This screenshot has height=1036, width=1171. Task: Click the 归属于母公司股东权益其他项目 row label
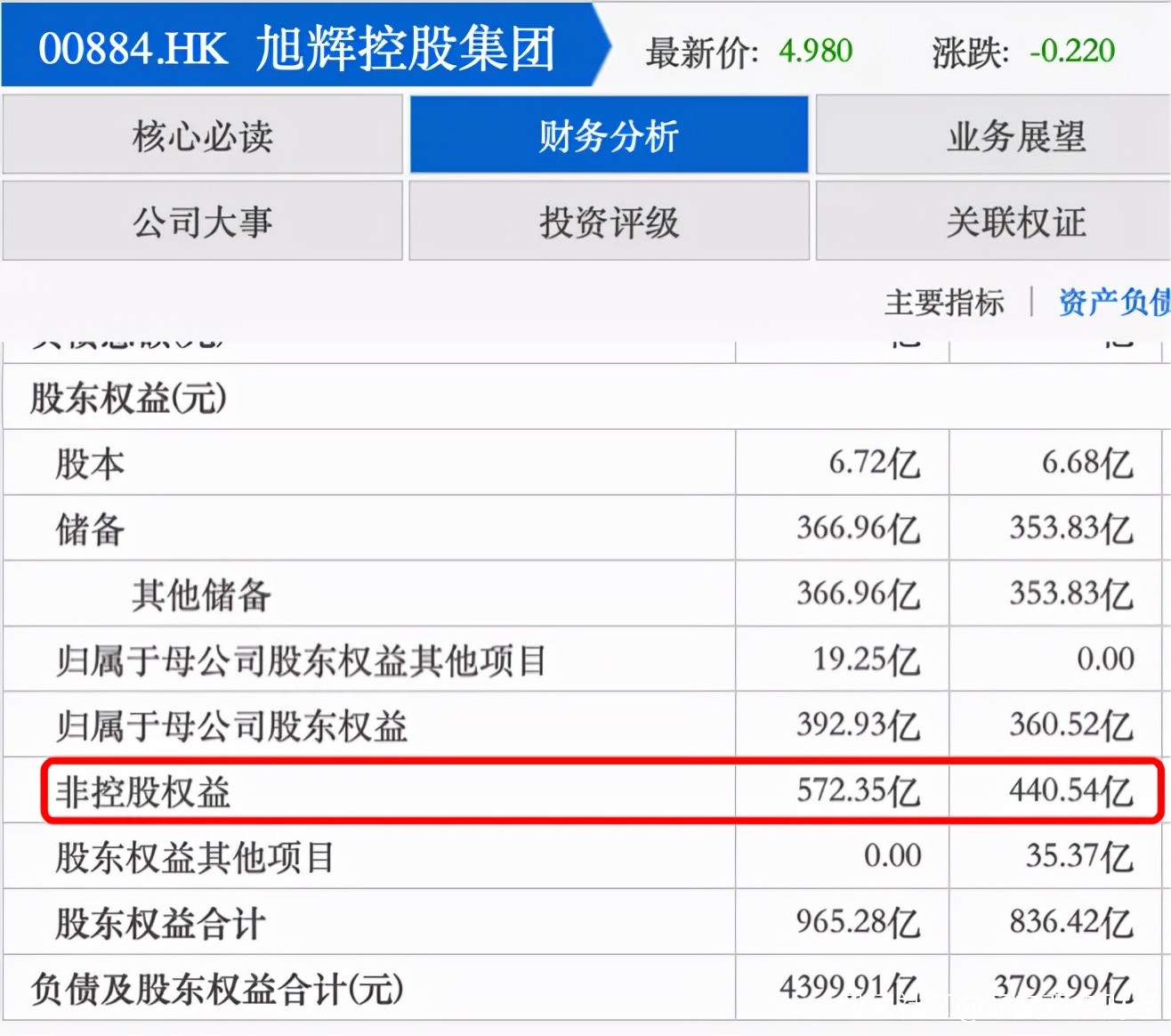tap(301, 660)
